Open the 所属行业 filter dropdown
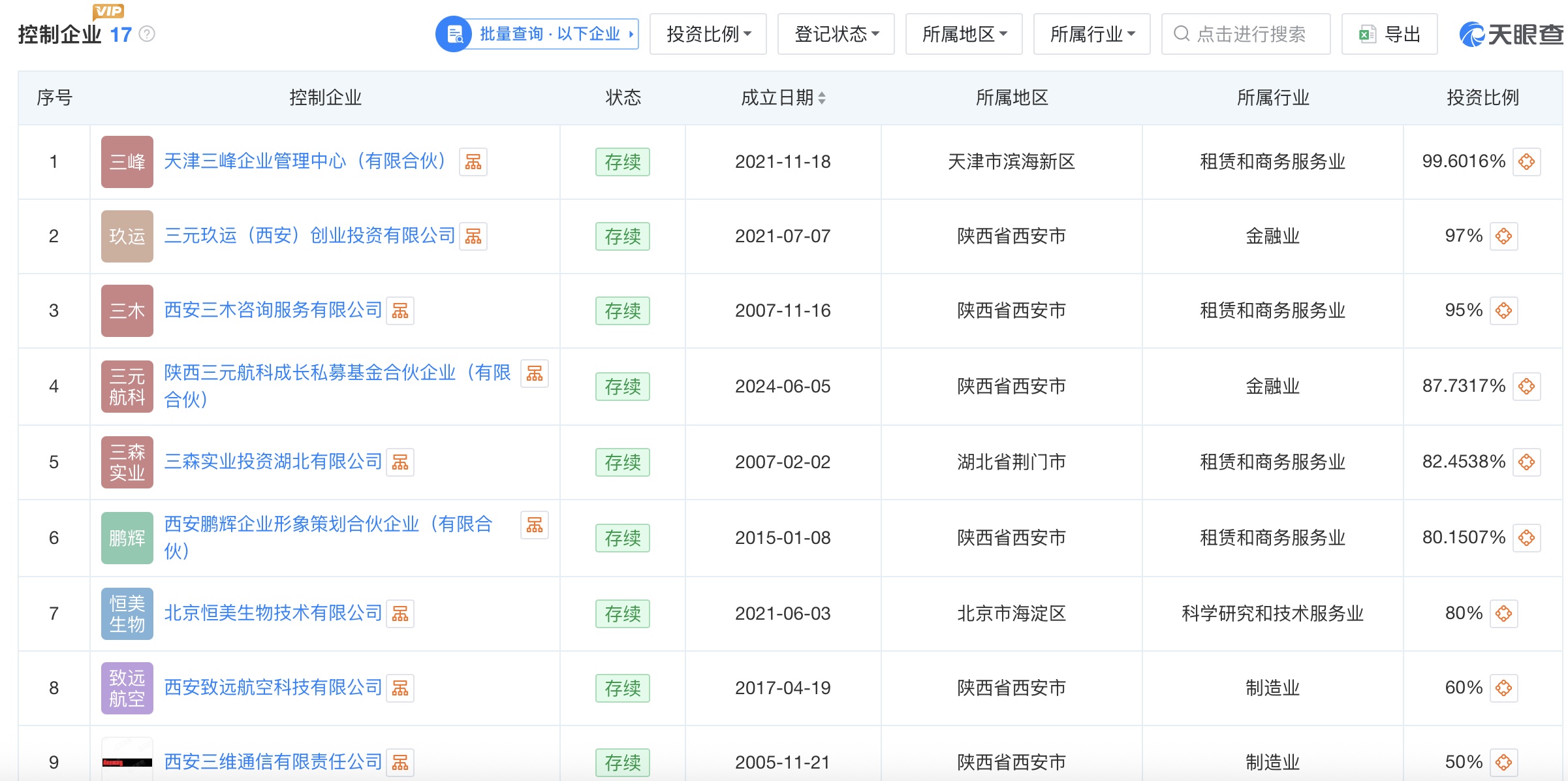 pyautogui.click(x=1091, y=34)
